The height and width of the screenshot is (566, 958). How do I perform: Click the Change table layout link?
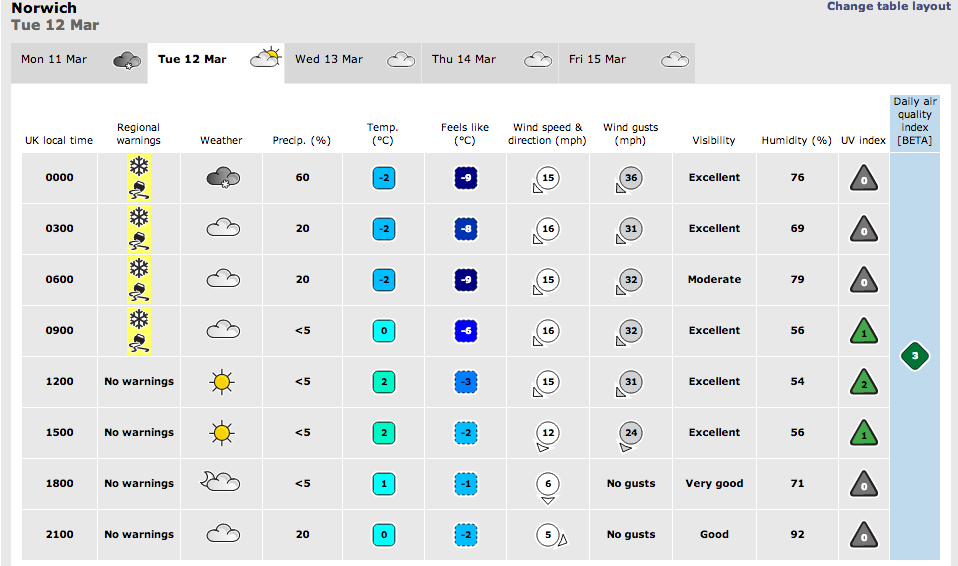point(888,7)
